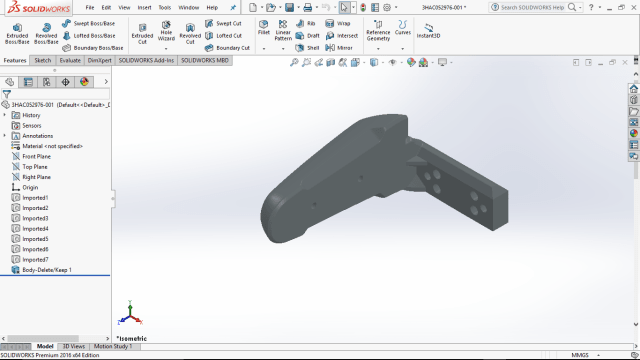
Task: Open the Hole Wizard dropdown arrow
Action: click(166, 49)
